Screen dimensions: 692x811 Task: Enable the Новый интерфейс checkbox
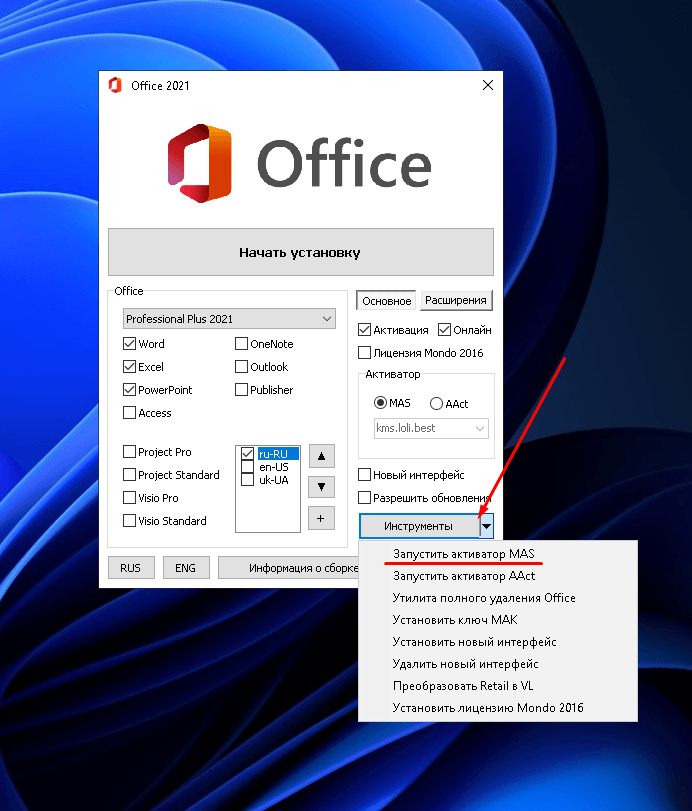pyautogui.click(x=364, y=474)
